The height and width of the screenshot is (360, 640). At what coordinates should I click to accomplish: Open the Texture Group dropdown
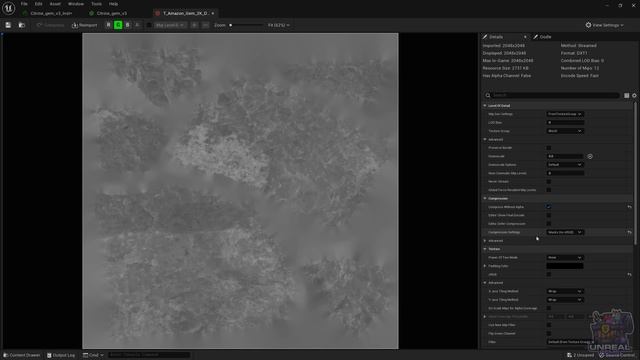565,131
